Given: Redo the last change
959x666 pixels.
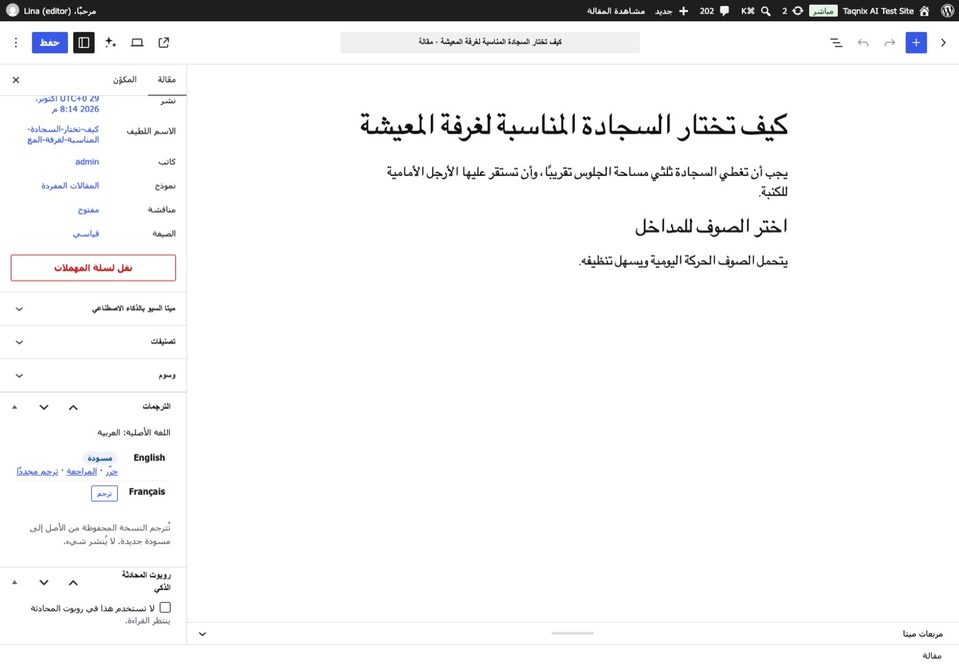Looking at the screenshot, I should click(x=889, y=42).
